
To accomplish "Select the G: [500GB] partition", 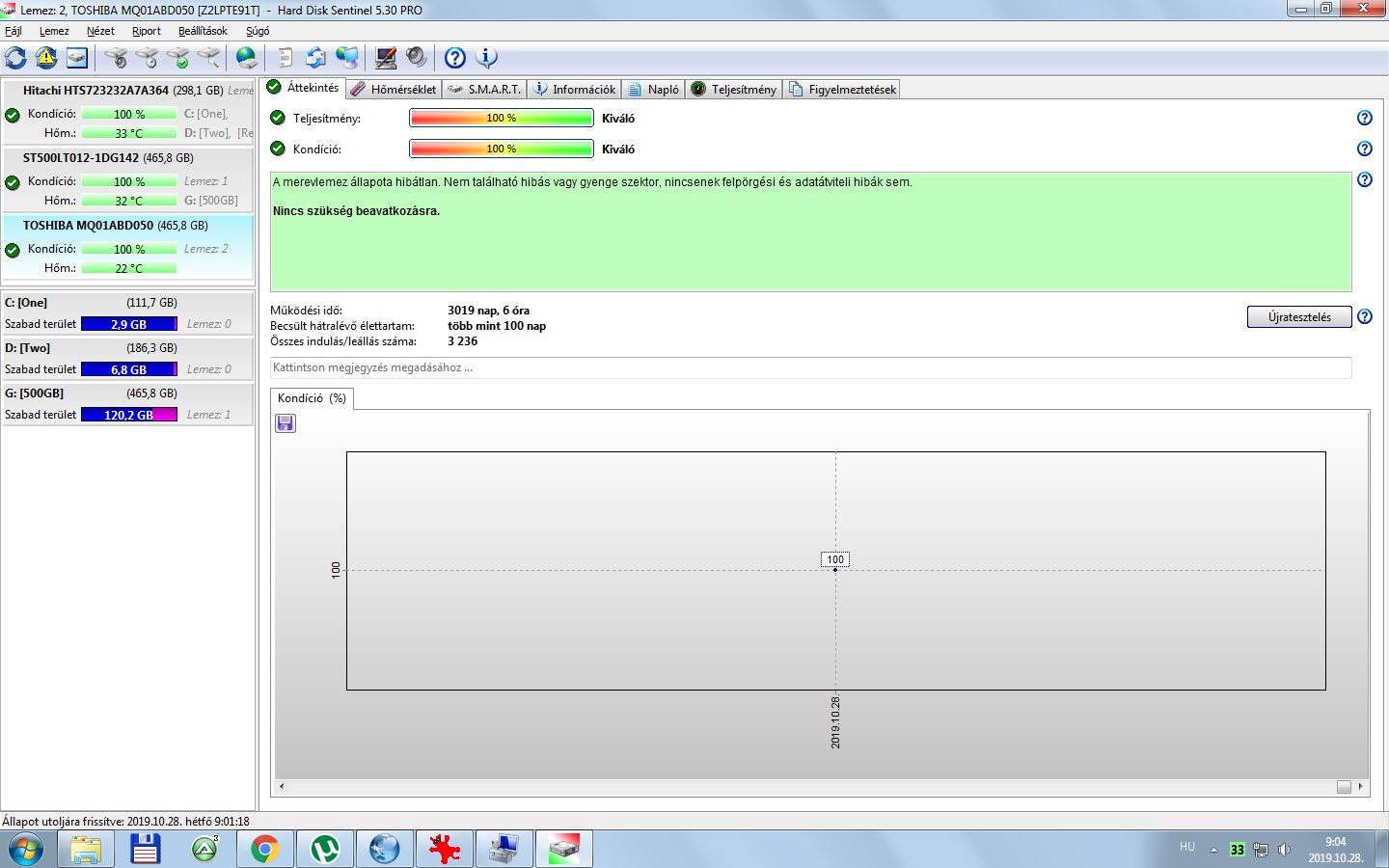I will pyautogui.click(x=128, y=403).
